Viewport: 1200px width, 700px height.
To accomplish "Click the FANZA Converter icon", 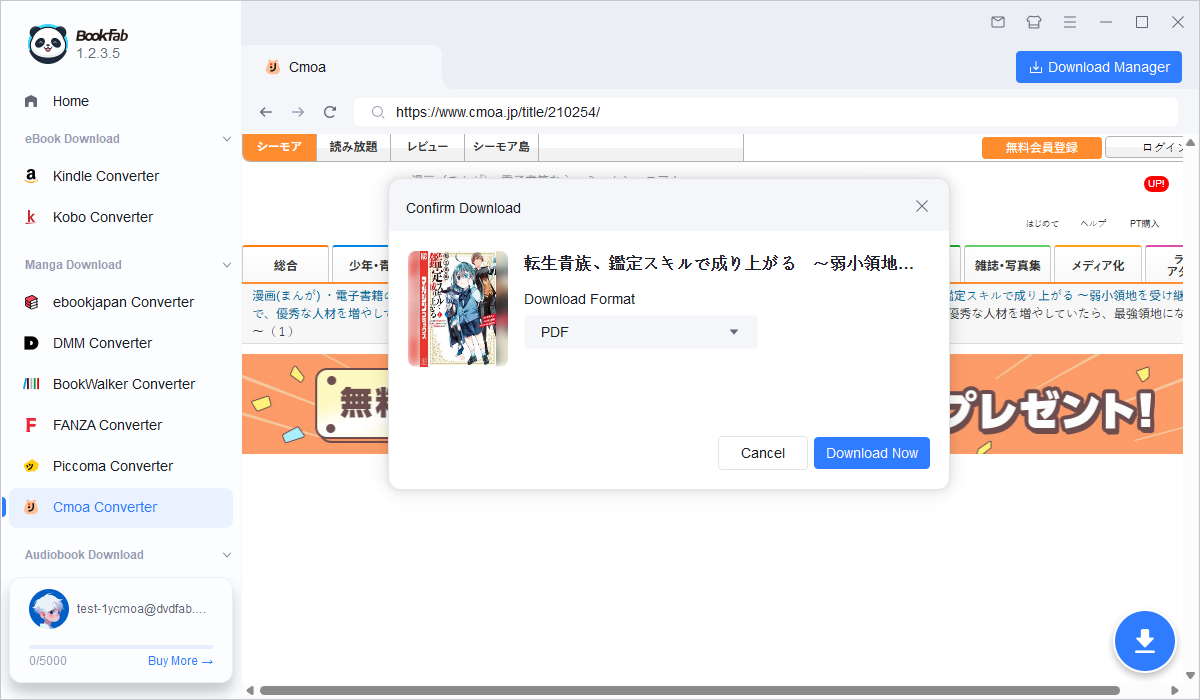I will tap(32, 425).
